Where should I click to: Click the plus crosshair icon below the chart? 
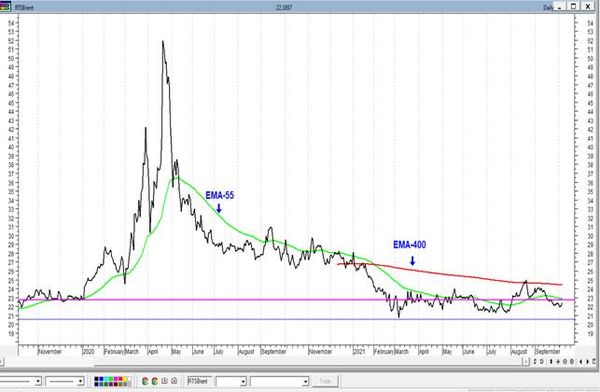(558, 361)
